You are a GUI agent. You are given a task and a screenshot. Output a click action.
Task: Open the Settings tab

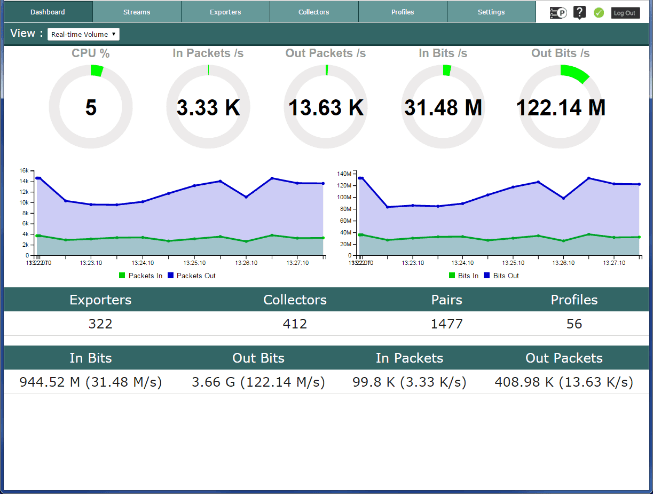pos(491,12)
